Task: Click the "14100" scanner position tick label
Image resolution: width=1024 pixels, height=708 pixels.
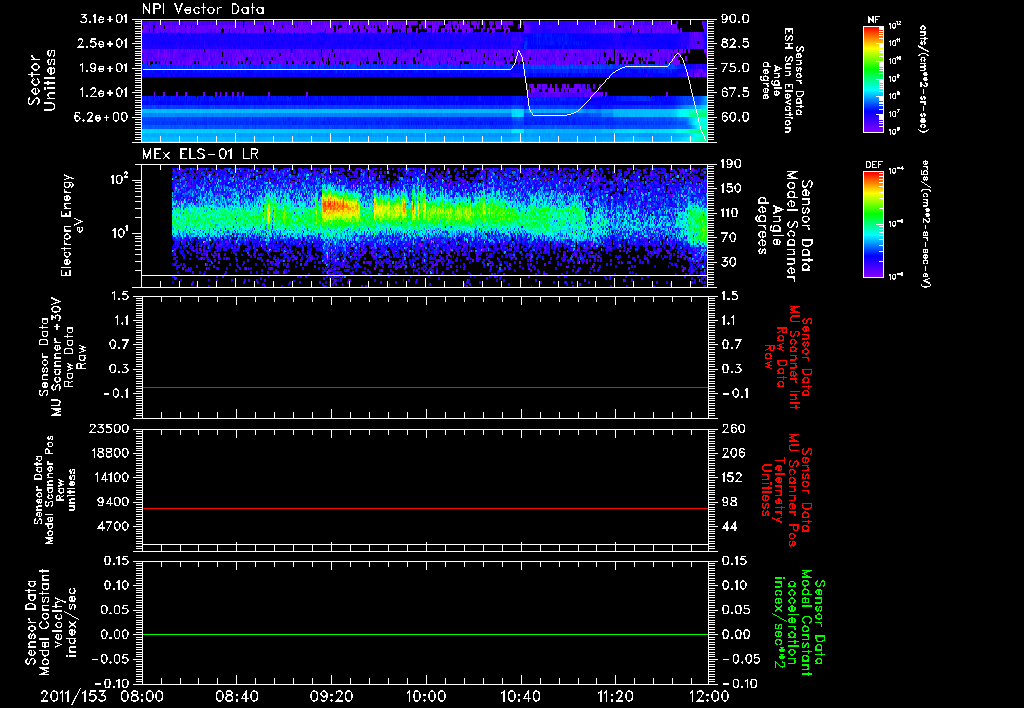Action: [x=109, y=477]
